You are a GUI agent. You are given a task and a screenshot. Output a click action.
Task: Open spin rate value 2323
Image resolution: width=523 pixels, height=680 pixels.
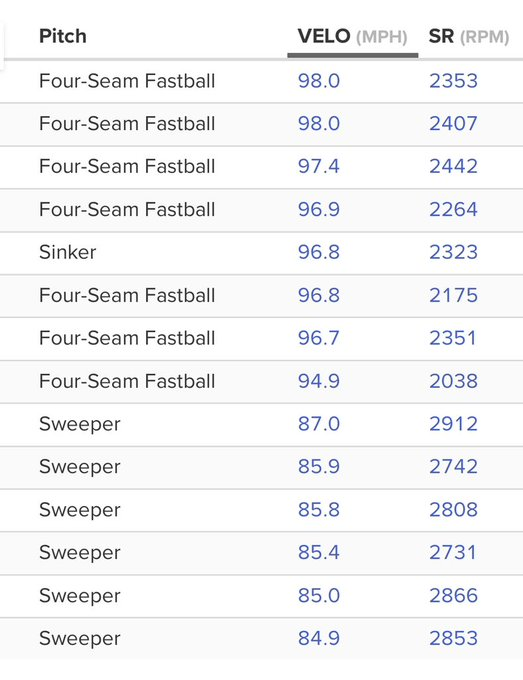[453, 252]
